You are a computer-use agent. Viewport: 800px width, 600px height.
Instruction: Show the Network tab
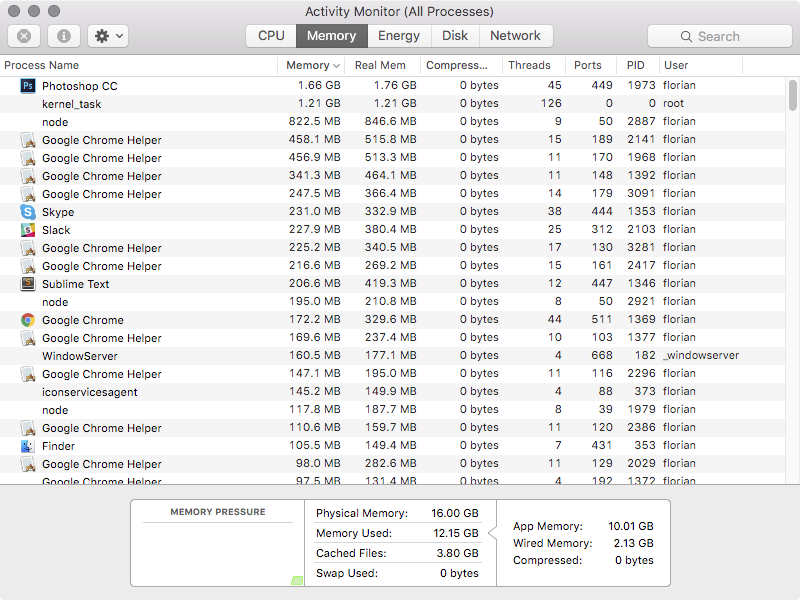(x=515, y=36)
